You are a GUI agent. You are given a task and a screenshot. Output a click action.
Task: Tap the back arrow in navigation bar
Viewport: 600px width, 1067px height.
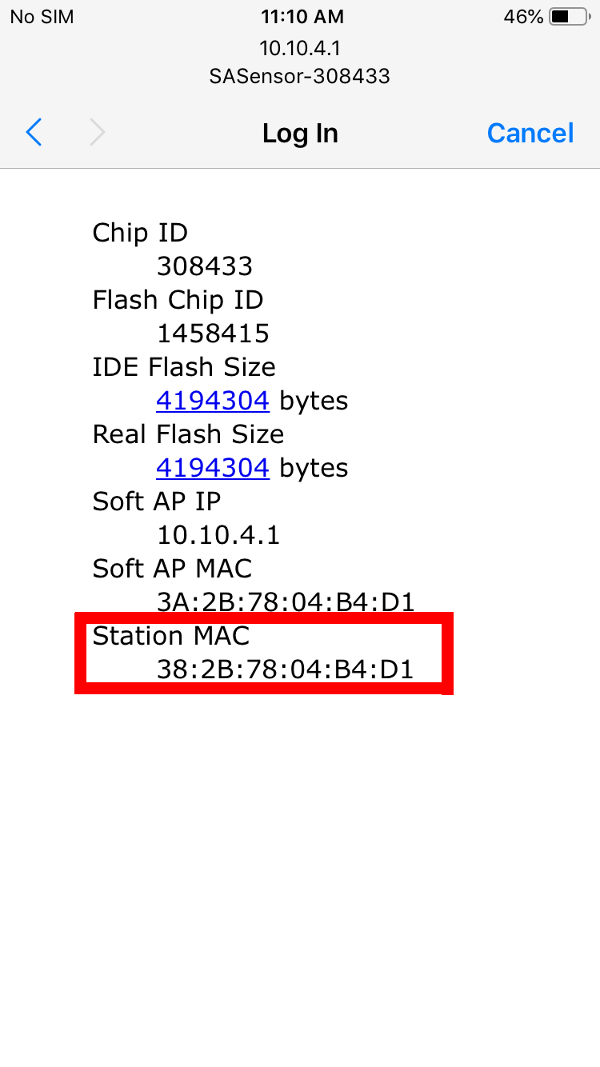pos(34,133)
